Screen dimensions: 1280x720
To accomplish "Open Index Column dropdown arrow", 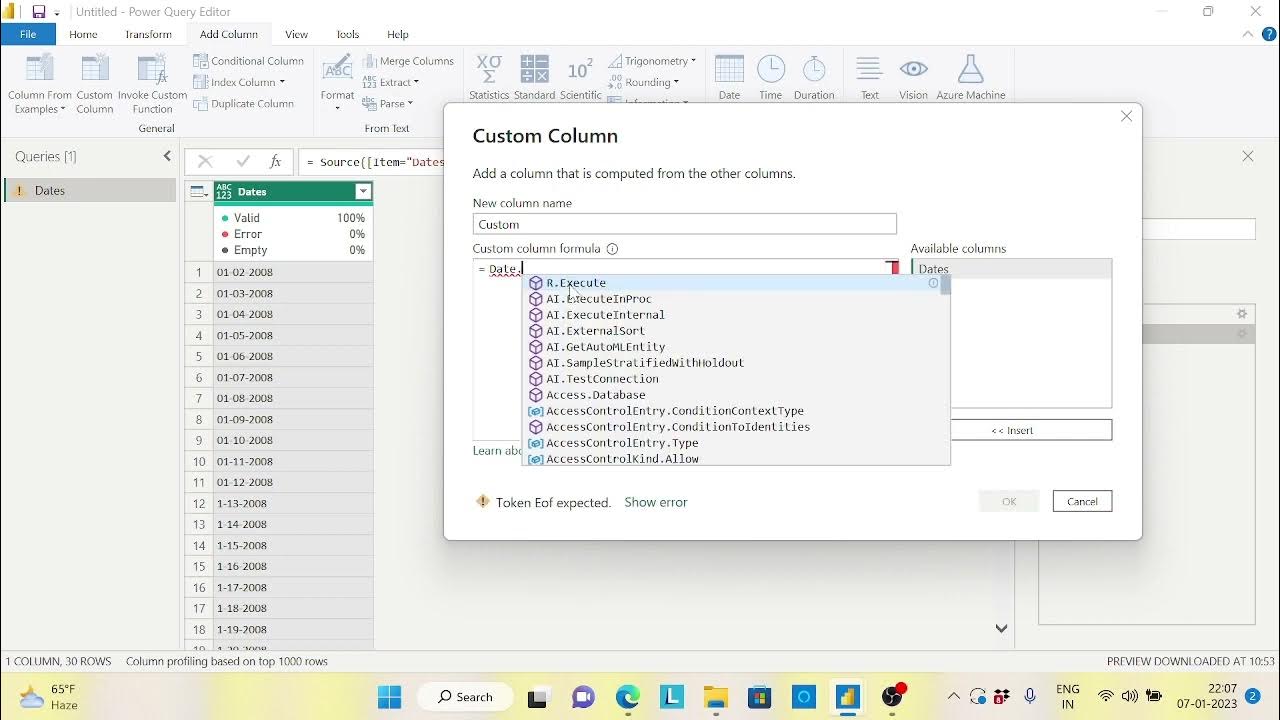I will [282, 83].
